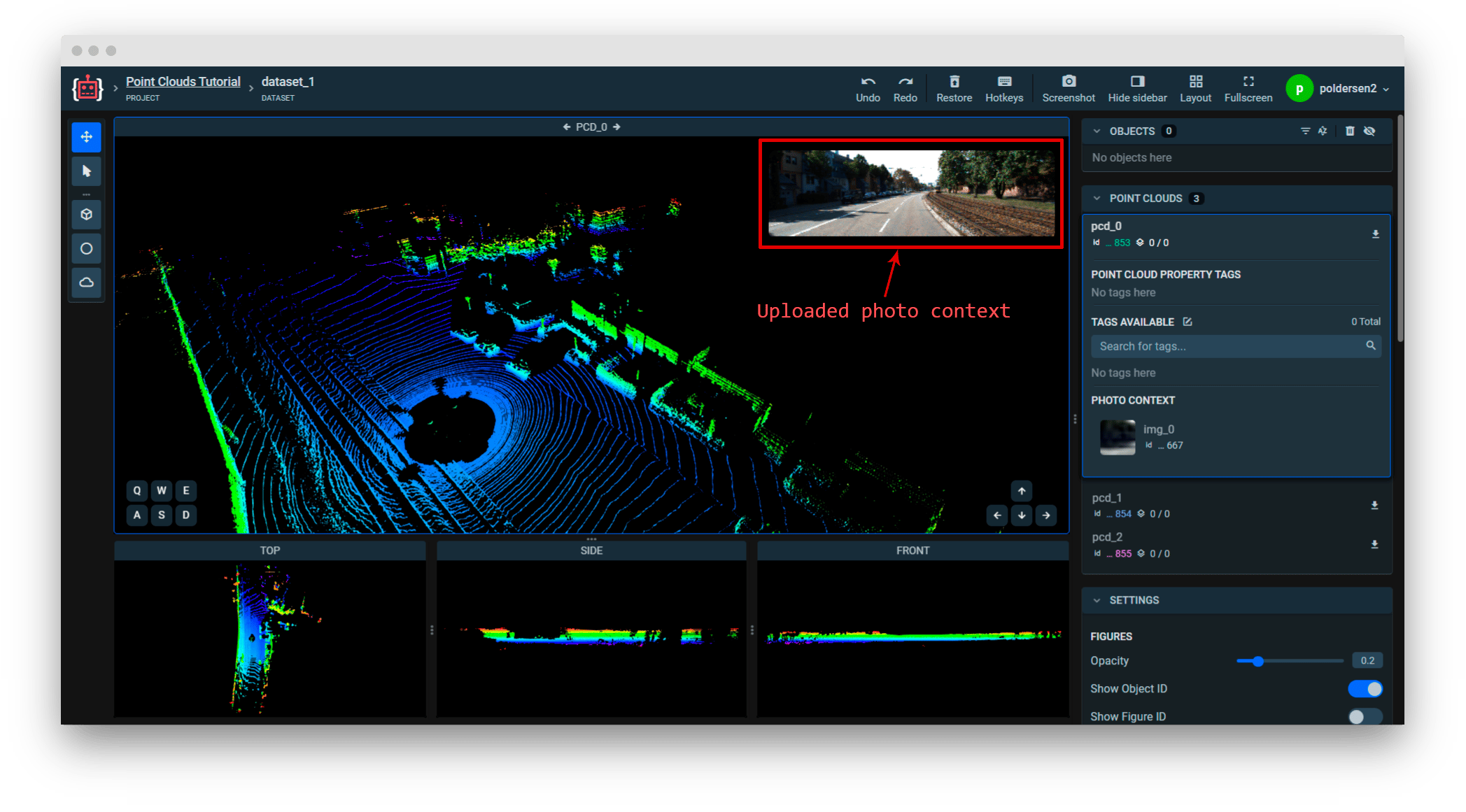This screenshot has width=1466, height=812.
Task: Download the pcd_0 point cloud
Action: tap(1376, 234)
